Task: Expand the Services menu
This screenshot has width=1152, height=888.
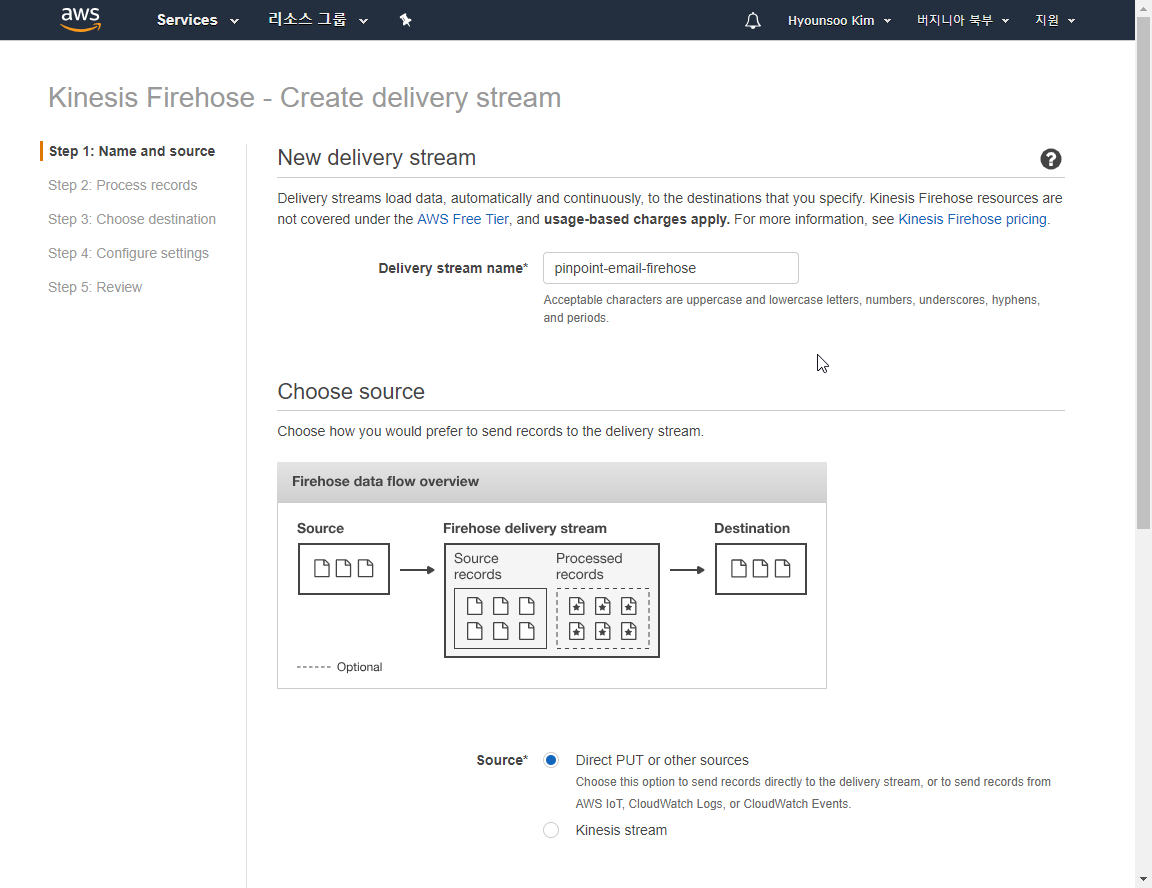Action: point(198,21)
